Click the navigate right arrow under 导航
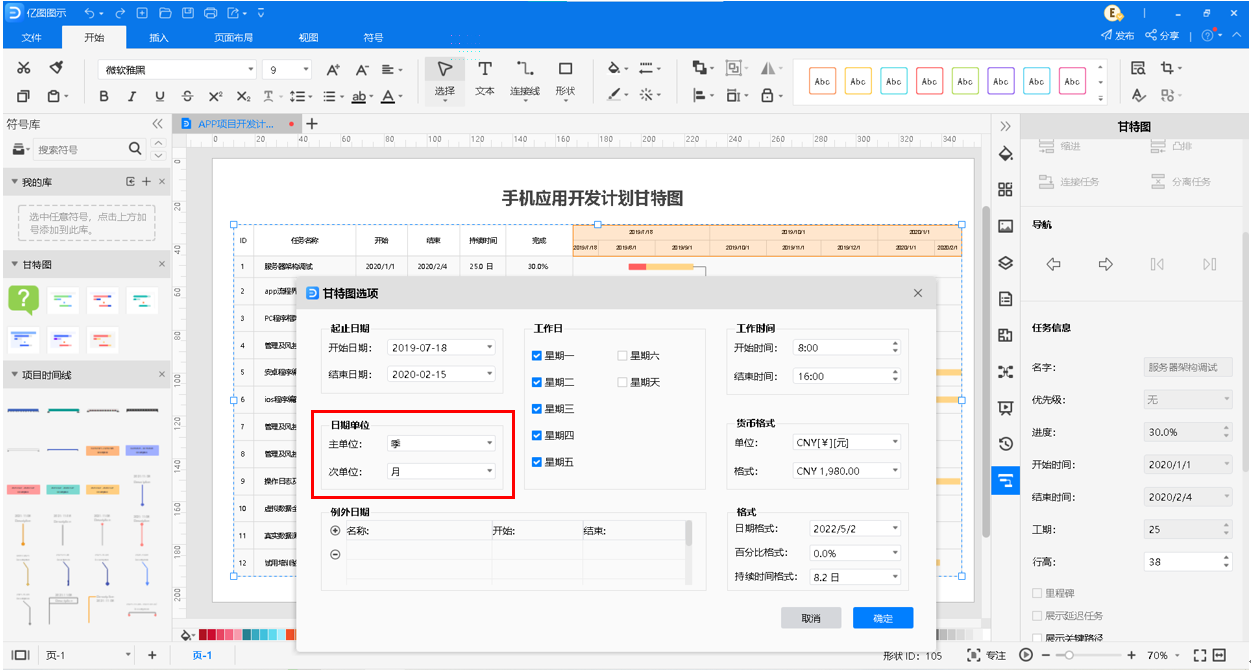Viewport: 1251px width, 671px height. point(1105,264)
